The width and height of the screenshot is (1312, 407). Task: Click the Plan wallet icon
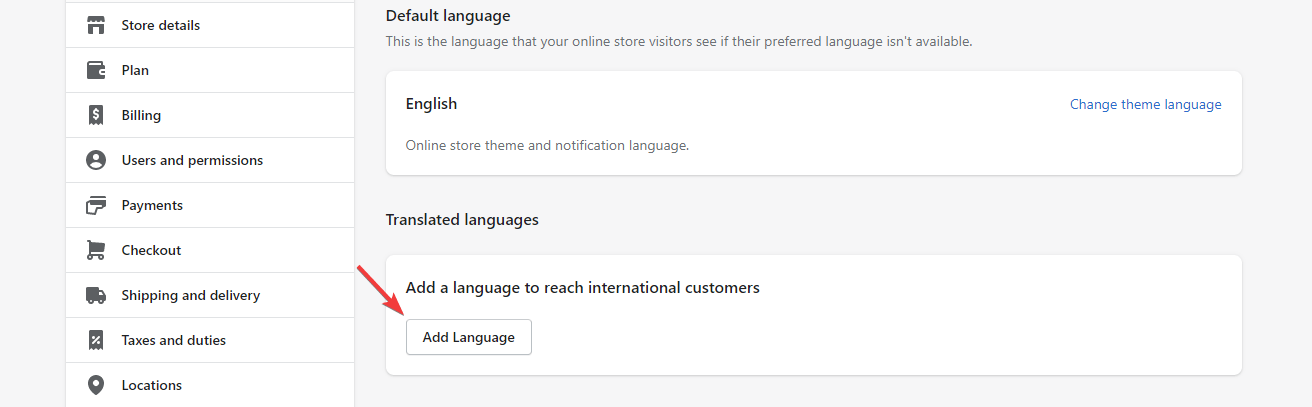[x=96, y=70]
